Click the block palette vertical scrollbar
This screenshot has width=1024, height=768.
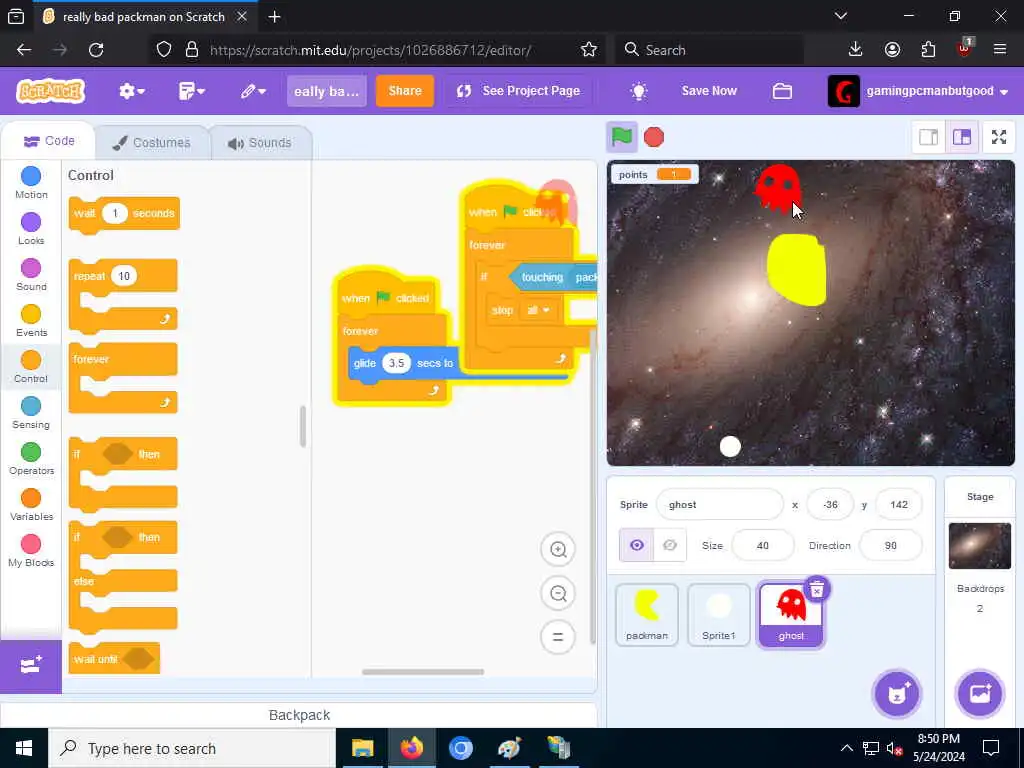(303, 426)
